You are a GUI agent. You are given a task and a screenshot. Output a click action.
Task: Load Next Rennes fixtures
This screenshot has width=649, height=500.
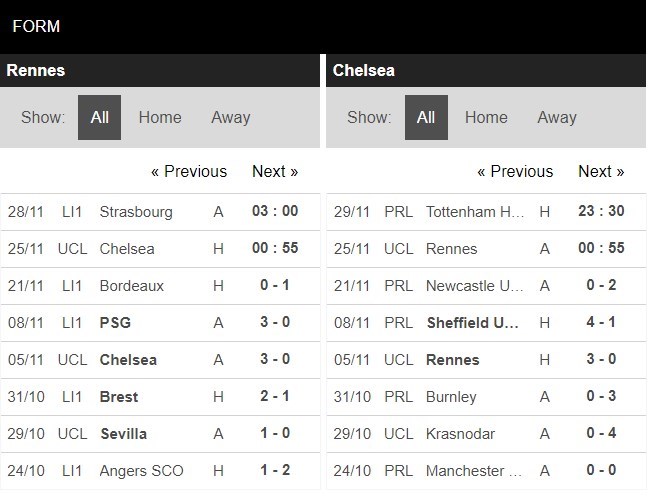tap(275, 171)
